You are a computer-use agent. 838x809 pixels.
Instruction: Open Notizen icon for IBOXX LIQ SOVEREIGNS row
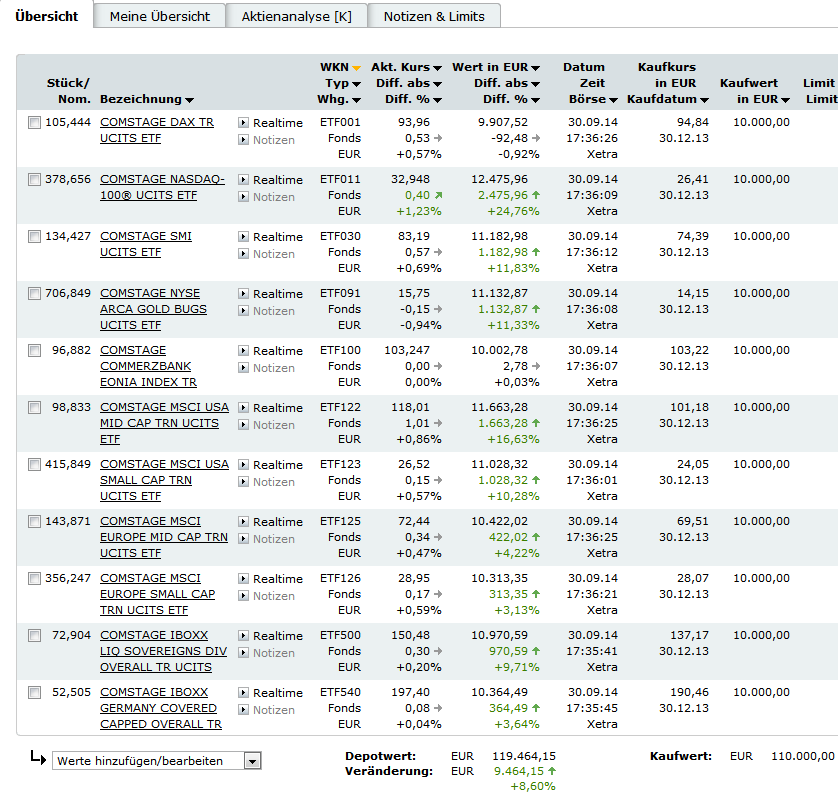click(243, 653)
